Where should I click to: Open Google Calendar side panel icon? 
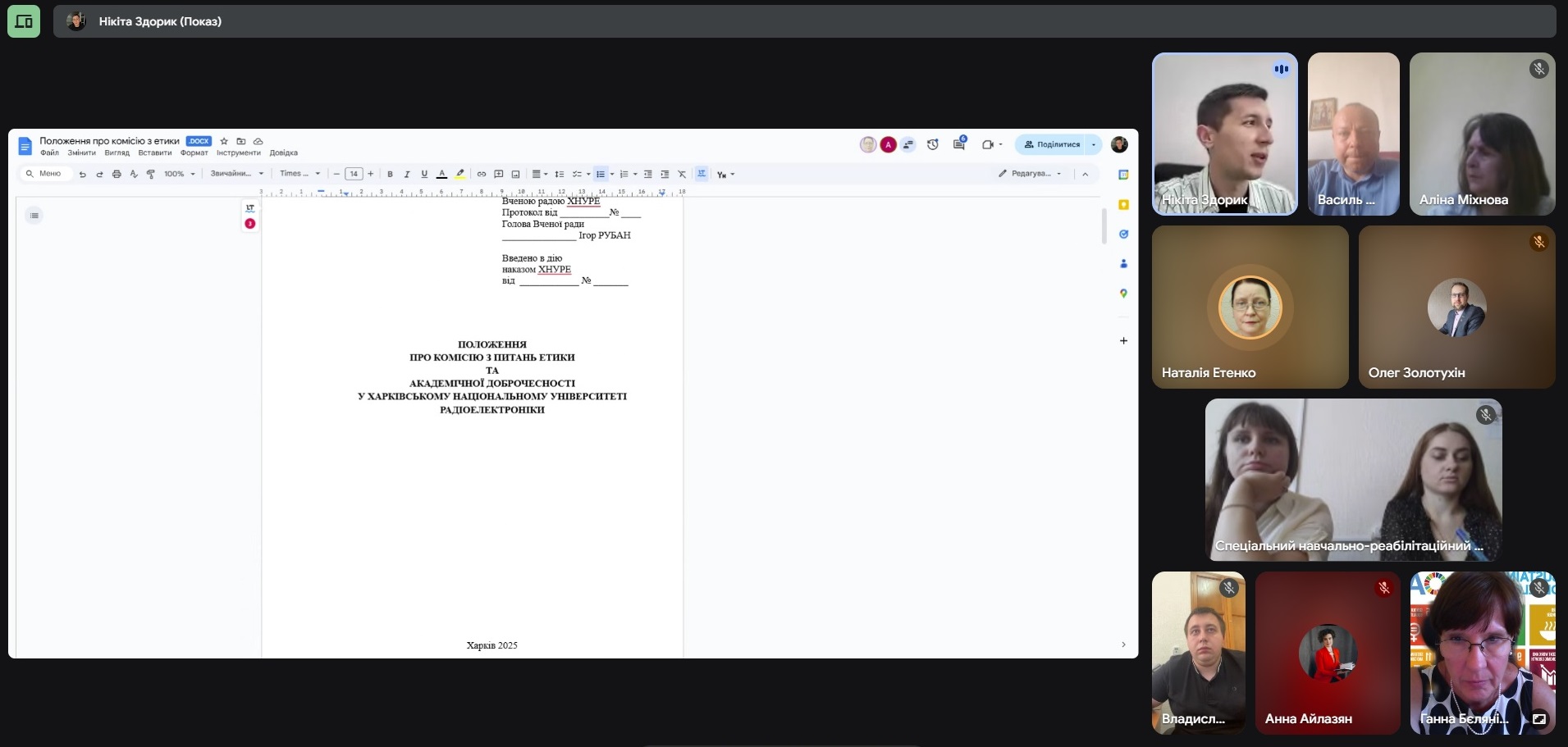[1123, 175]
